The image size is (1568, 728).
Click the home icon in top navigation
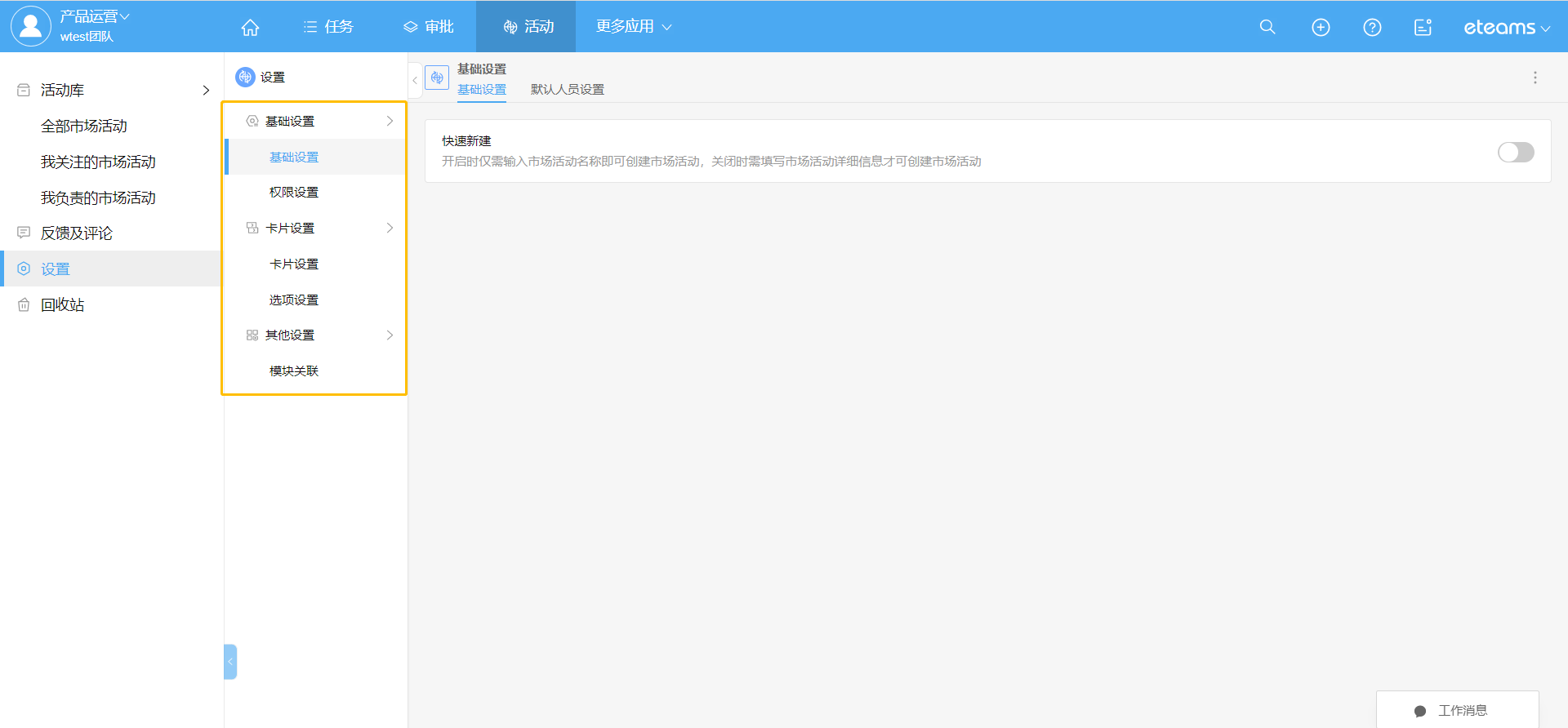click(x=250, y=27)
